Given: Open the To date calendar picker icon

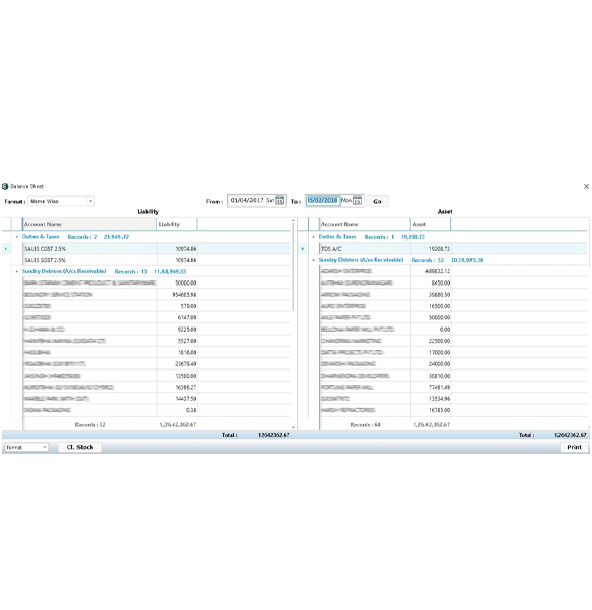Looking at the screenshot, I should click(357, 201).
